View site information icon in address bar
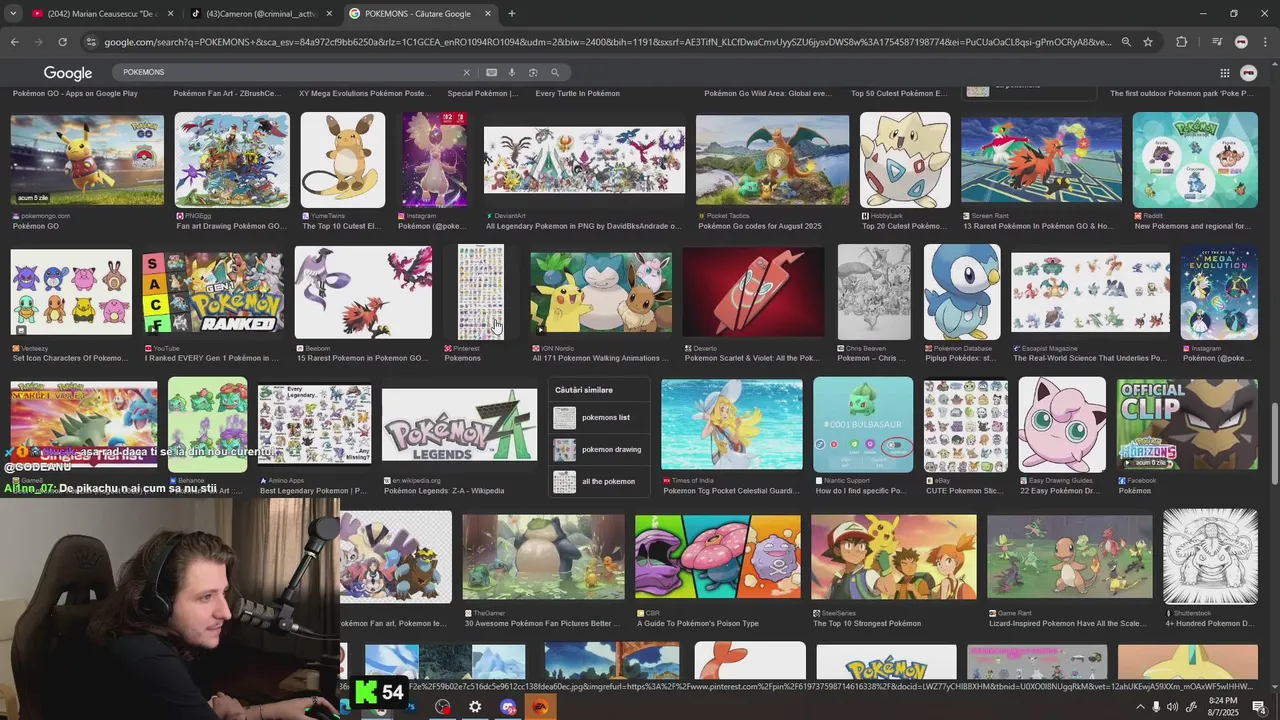Image resolution: width=1280 pixels, height=720 pixels. coord(91,42)
